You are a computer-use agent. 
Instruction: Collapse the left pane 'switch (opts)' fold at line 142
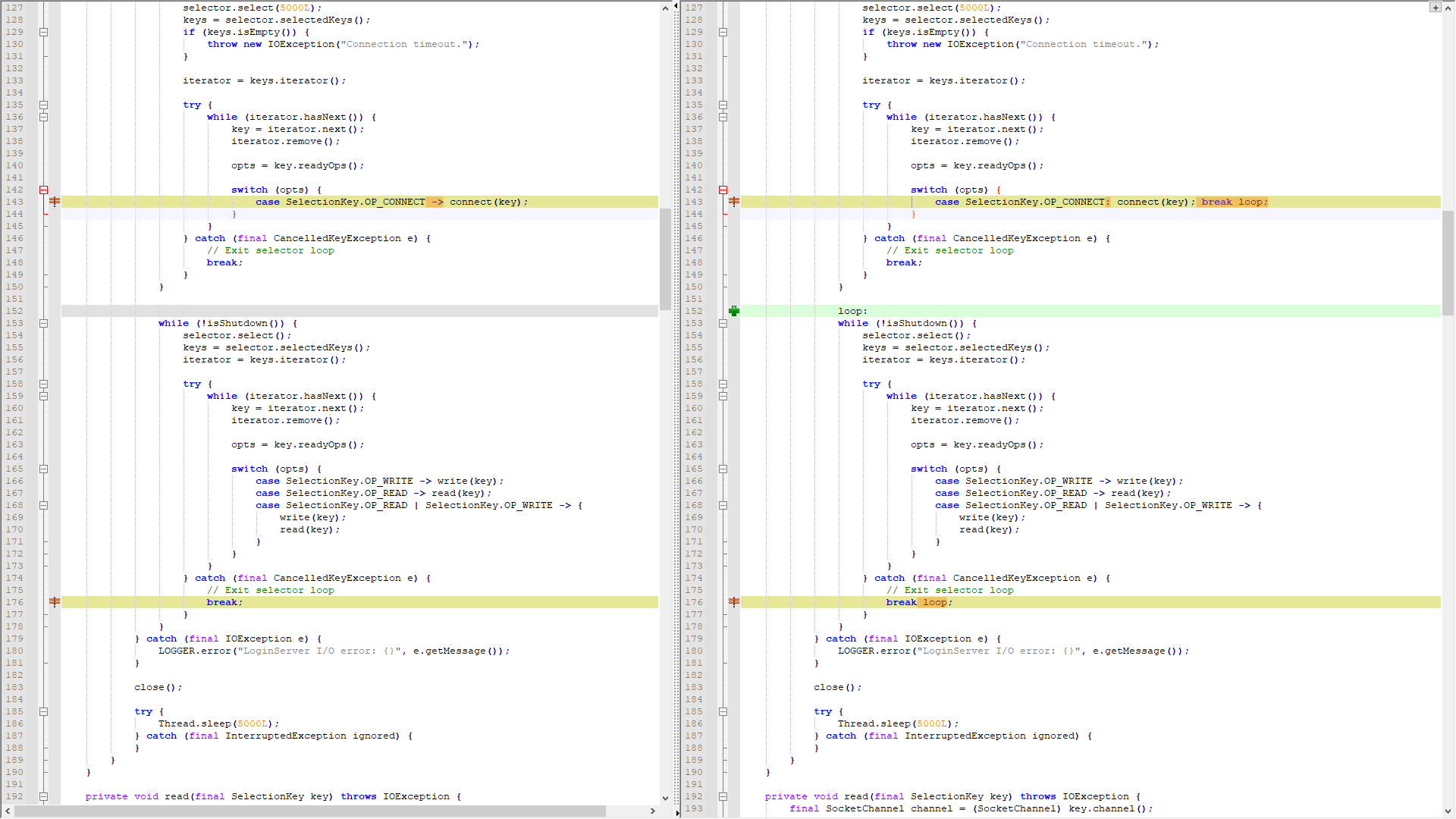(x=44, y=190)
